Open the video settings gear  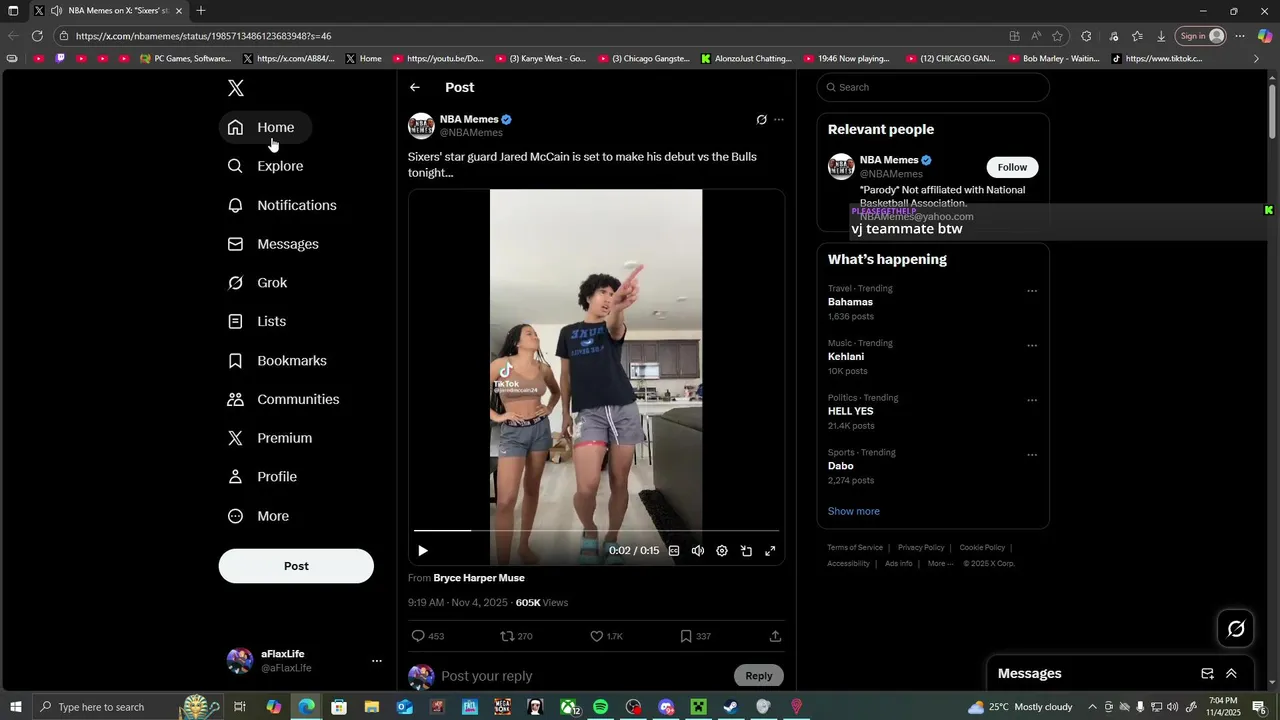click(x=722, y=551)
